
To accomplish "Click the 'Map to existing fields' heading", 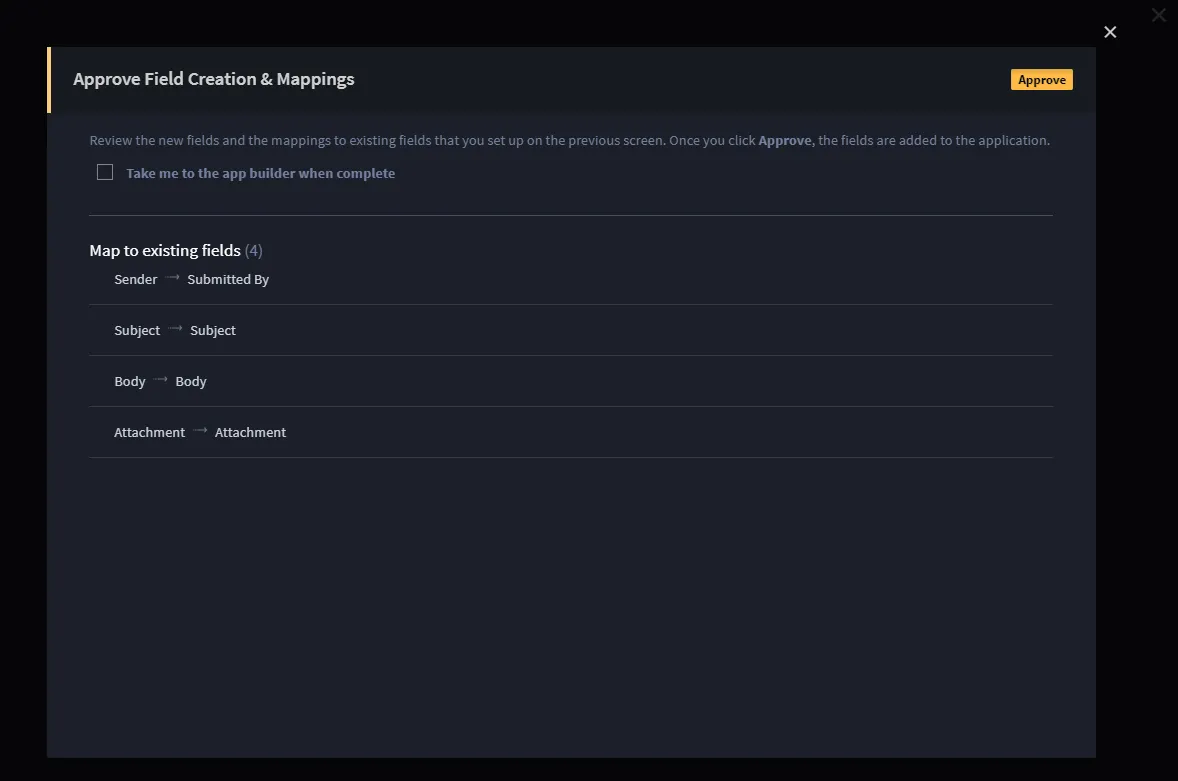I will click(x=165, y=251).
